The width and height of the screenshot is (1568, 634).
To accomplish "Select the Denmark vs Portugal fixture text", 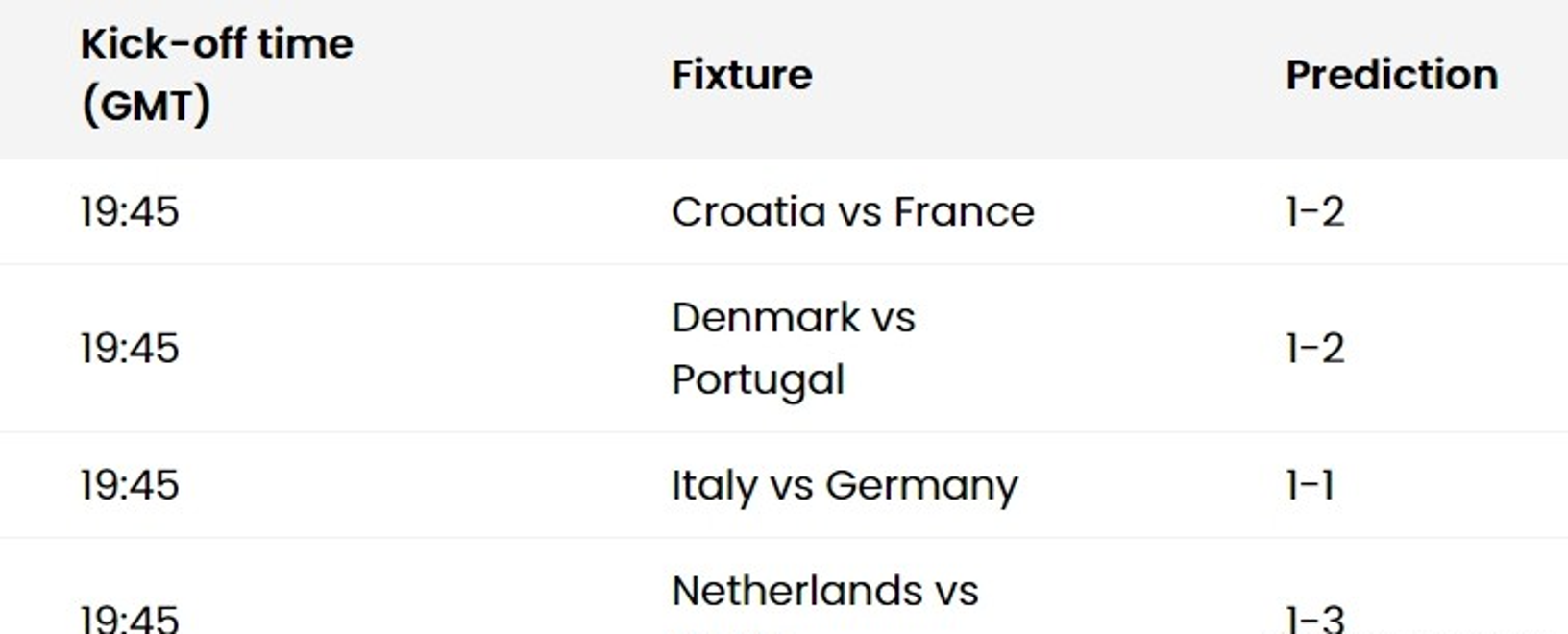I will (x=794, y=349).
